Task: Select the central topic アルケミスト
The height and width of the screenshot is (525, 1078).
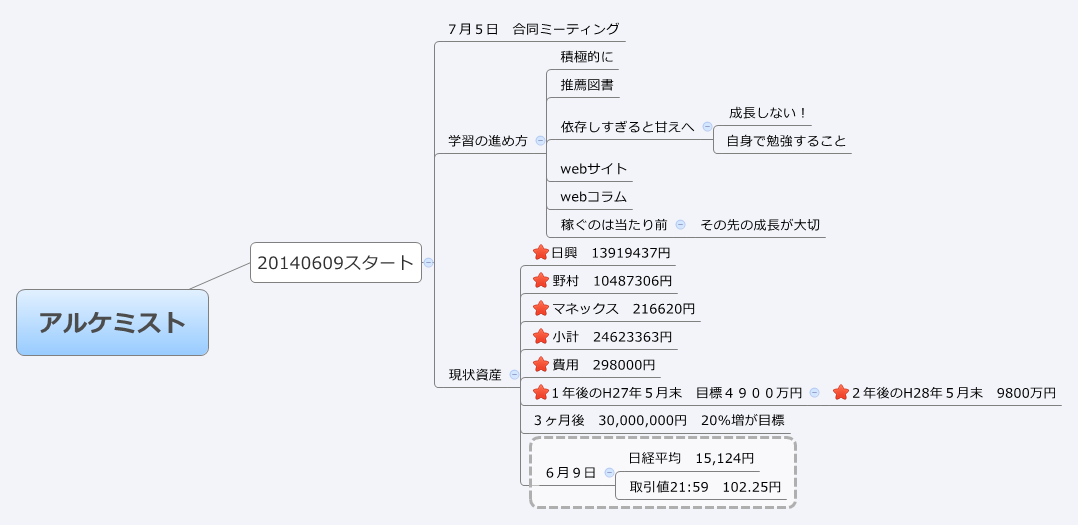Action: pyautogui.click(x=112, y=323)
